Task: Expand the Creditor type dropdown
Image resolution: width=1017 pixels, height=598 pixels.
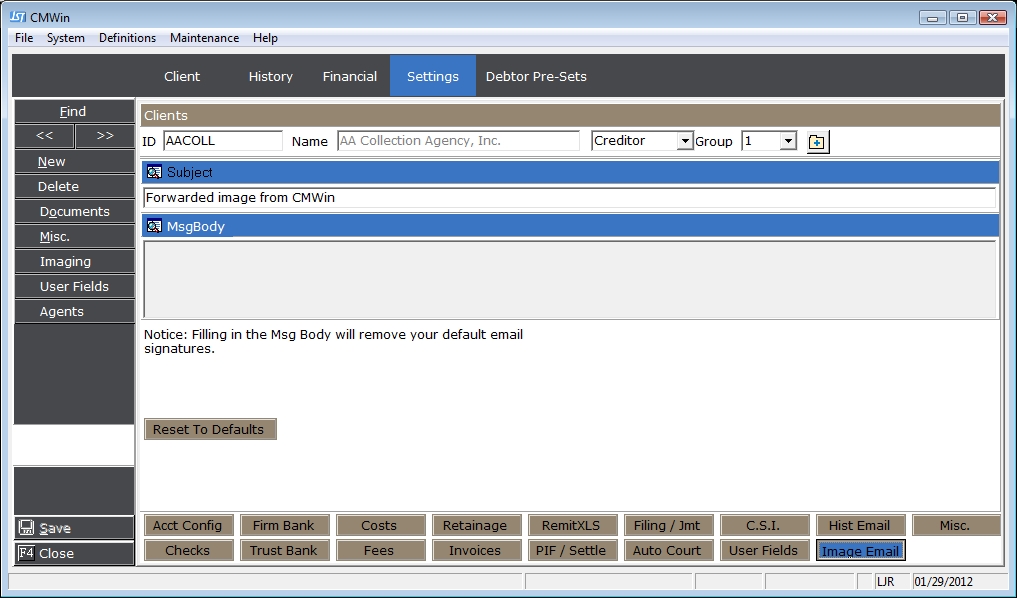Action: click(x=685, y=141)
